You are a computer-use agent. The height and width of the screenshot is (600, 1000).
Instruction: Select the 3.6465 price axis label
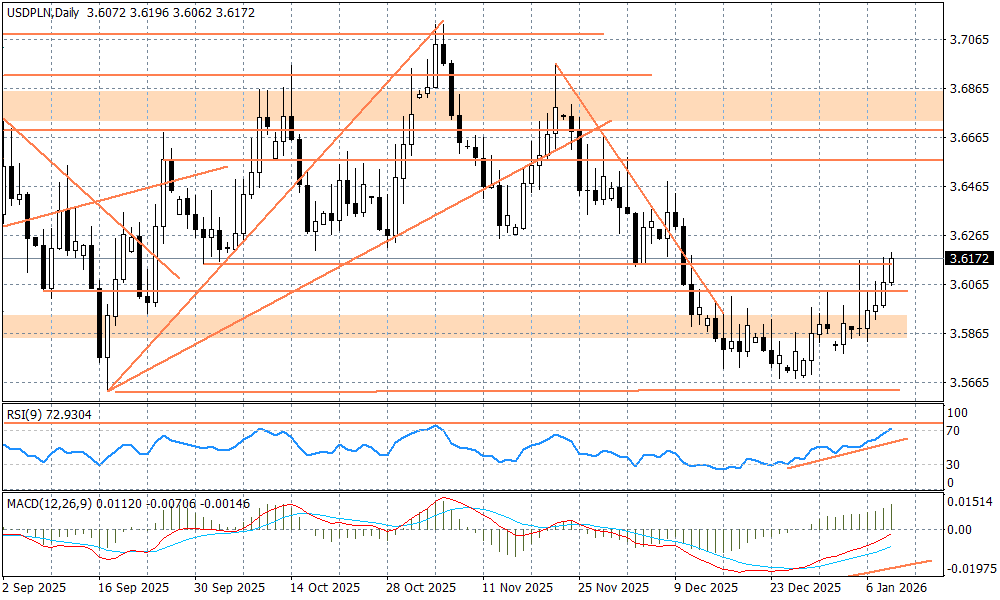point(967,187)
